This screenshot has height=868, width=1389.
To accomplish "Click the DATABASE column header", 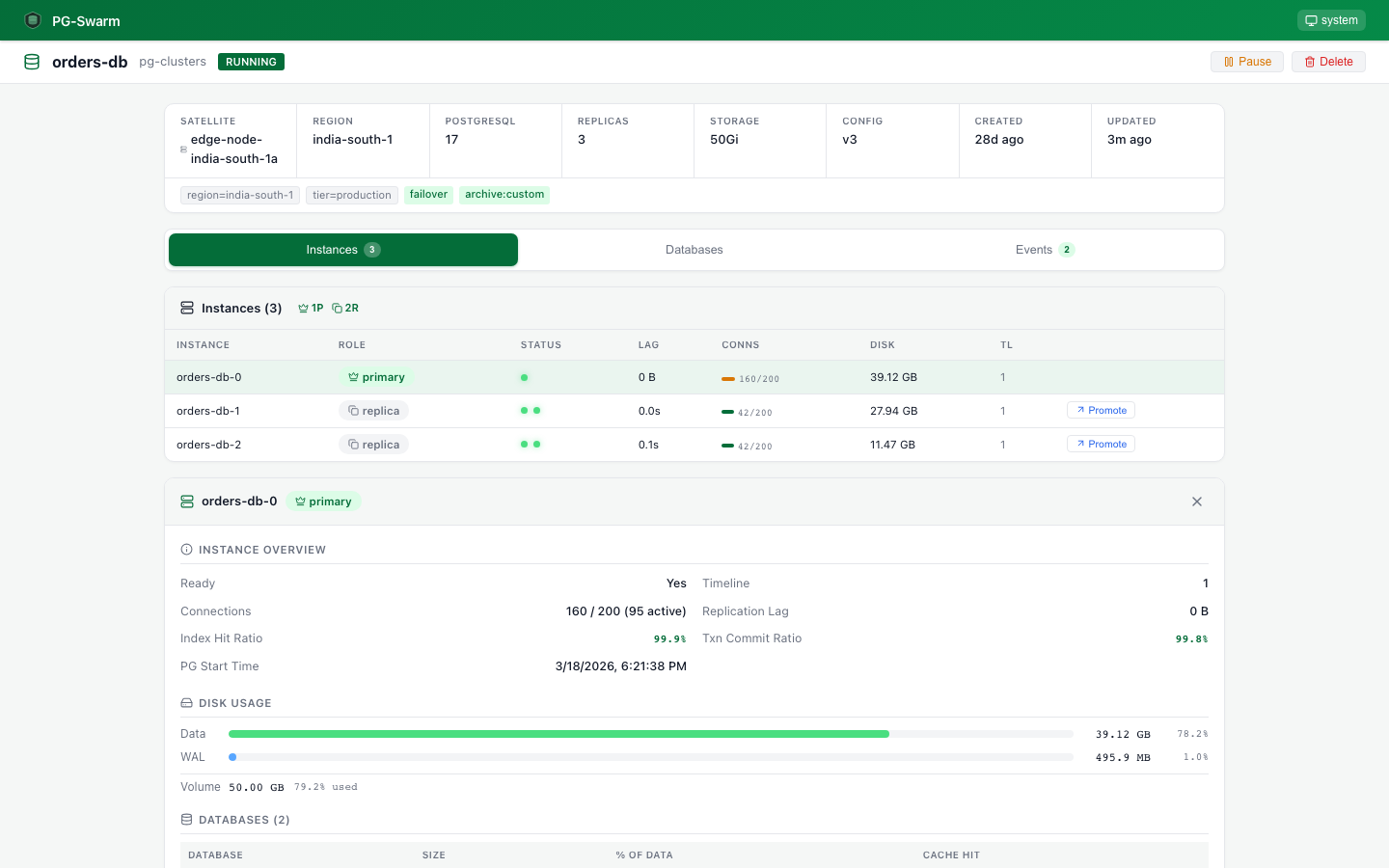I will point(215,855).
